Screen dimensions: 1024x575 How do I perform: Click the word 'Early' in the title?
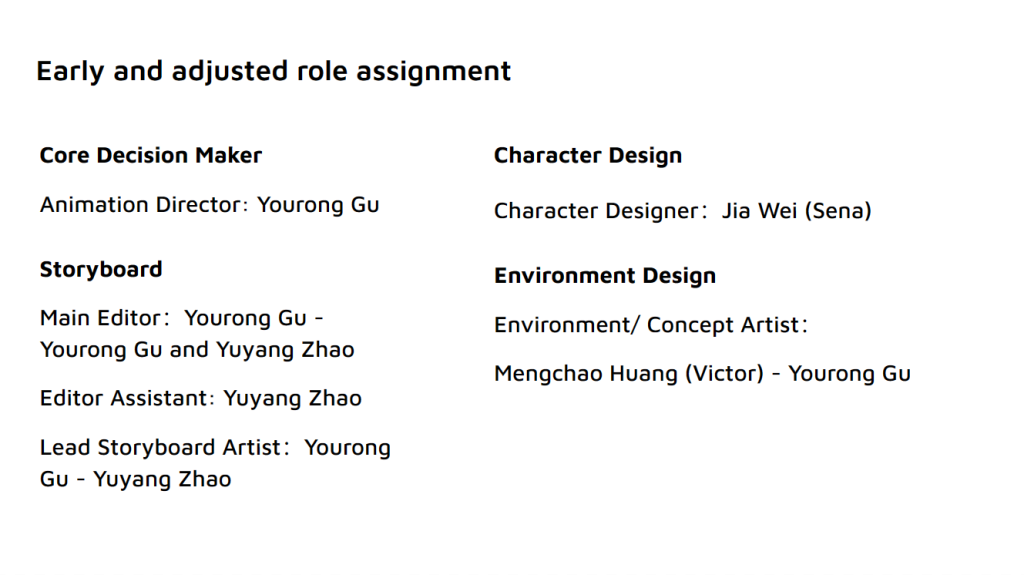pos(71,72)
